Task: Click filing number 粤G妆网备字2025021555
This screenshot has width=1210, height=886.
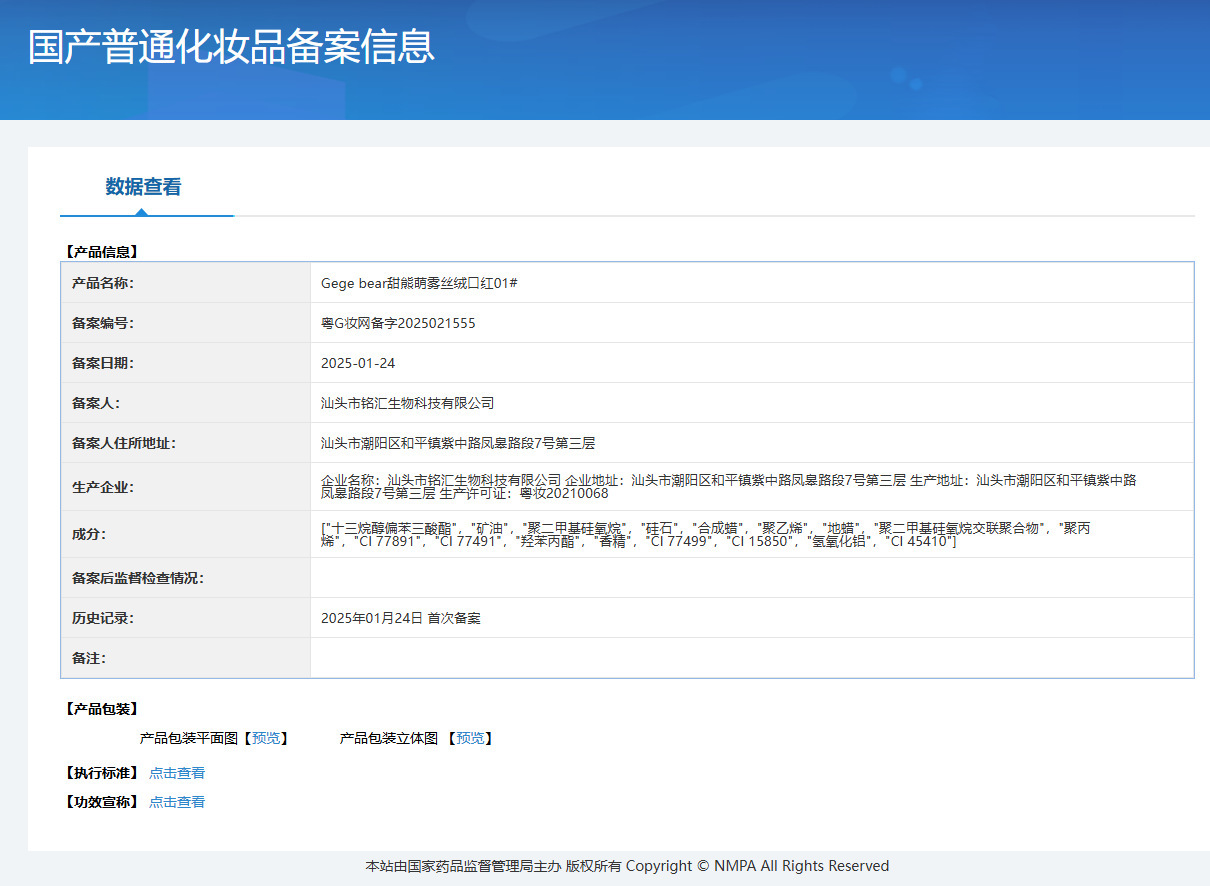Action: [398, 323]
